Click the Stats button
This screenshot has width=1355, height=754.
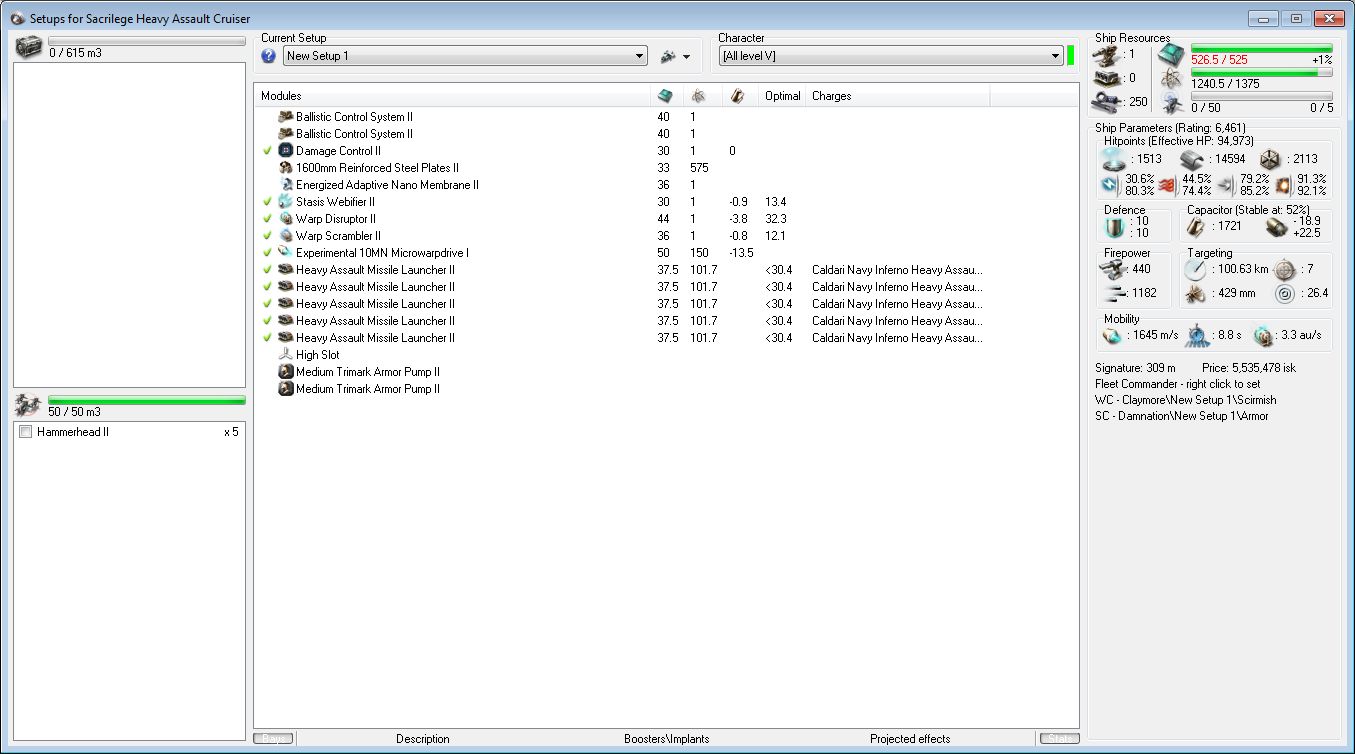(1059, 739)
